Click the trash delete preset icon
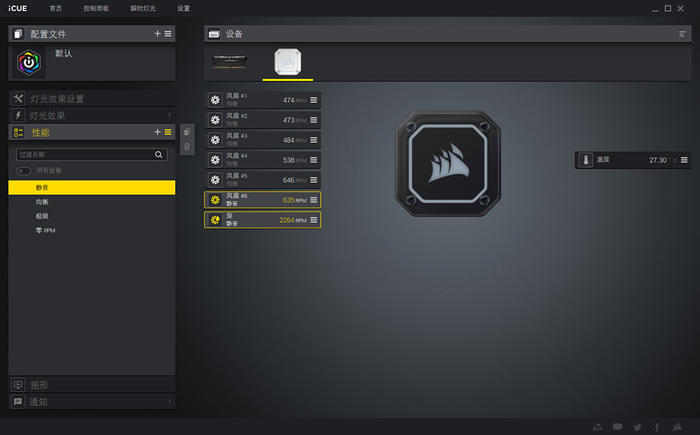 pyautogui.click(x=187, y=146)
